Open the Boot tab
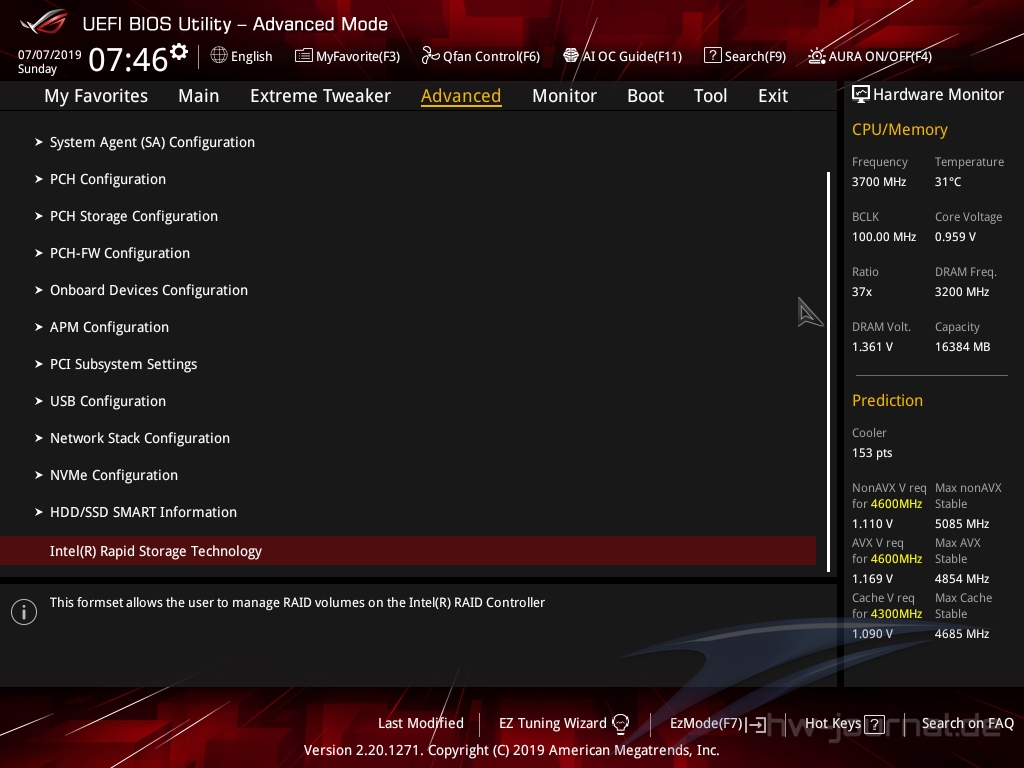The height and width of the screenshot is (768, 1024). tap(645, 96)
